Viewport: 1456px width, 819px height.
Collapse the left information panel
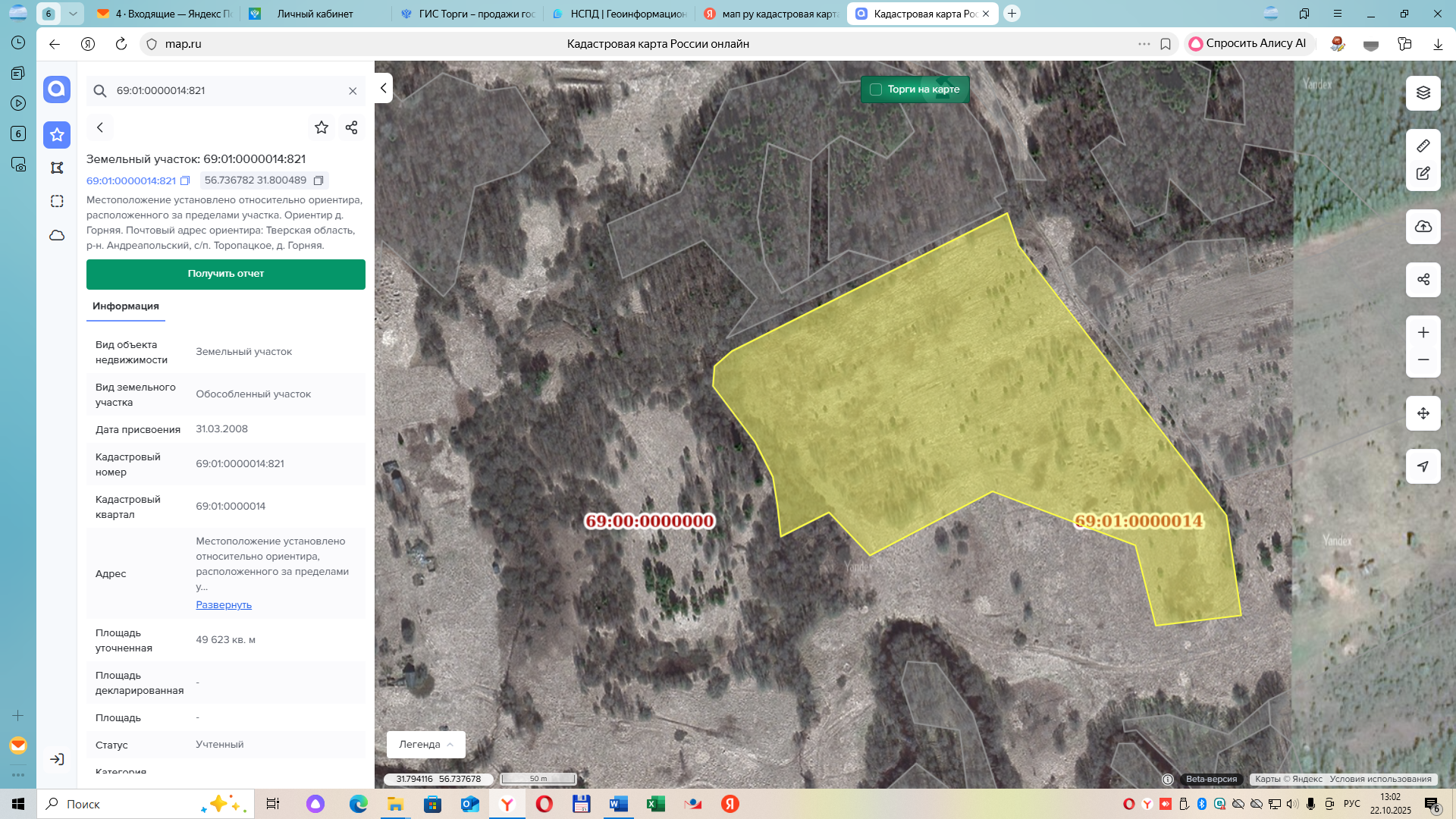383,88
